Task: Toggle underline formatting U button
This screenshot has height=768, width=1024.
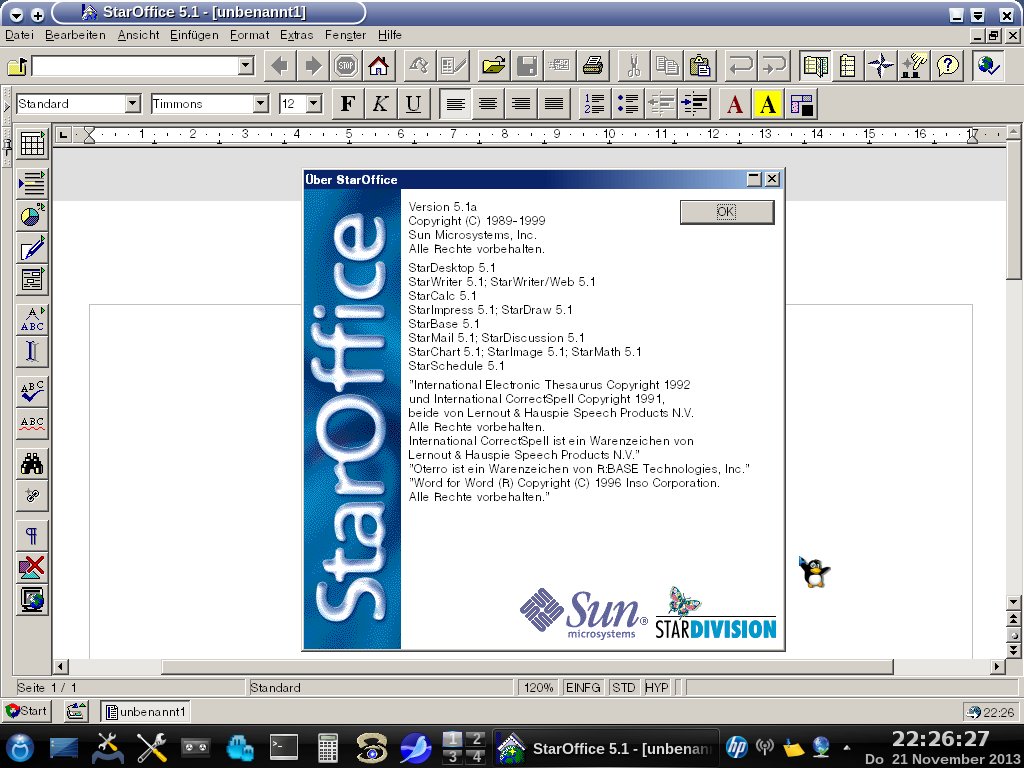Action: tap(413, 104)
